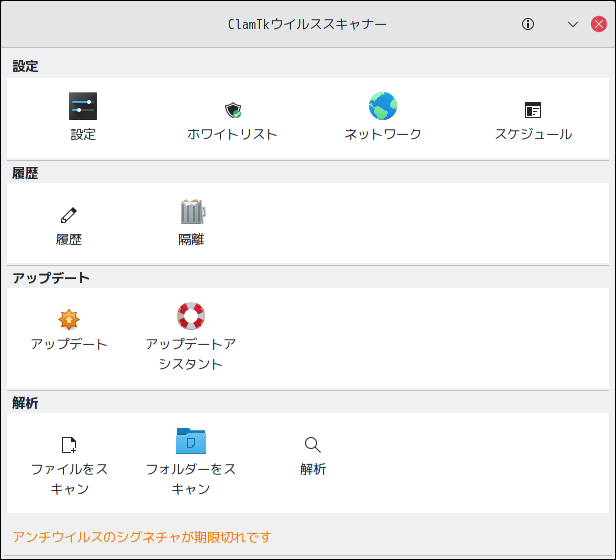616x560 pixels.
Task: Open the ネットワーク globe icon
Action: [x=383, y=106]
